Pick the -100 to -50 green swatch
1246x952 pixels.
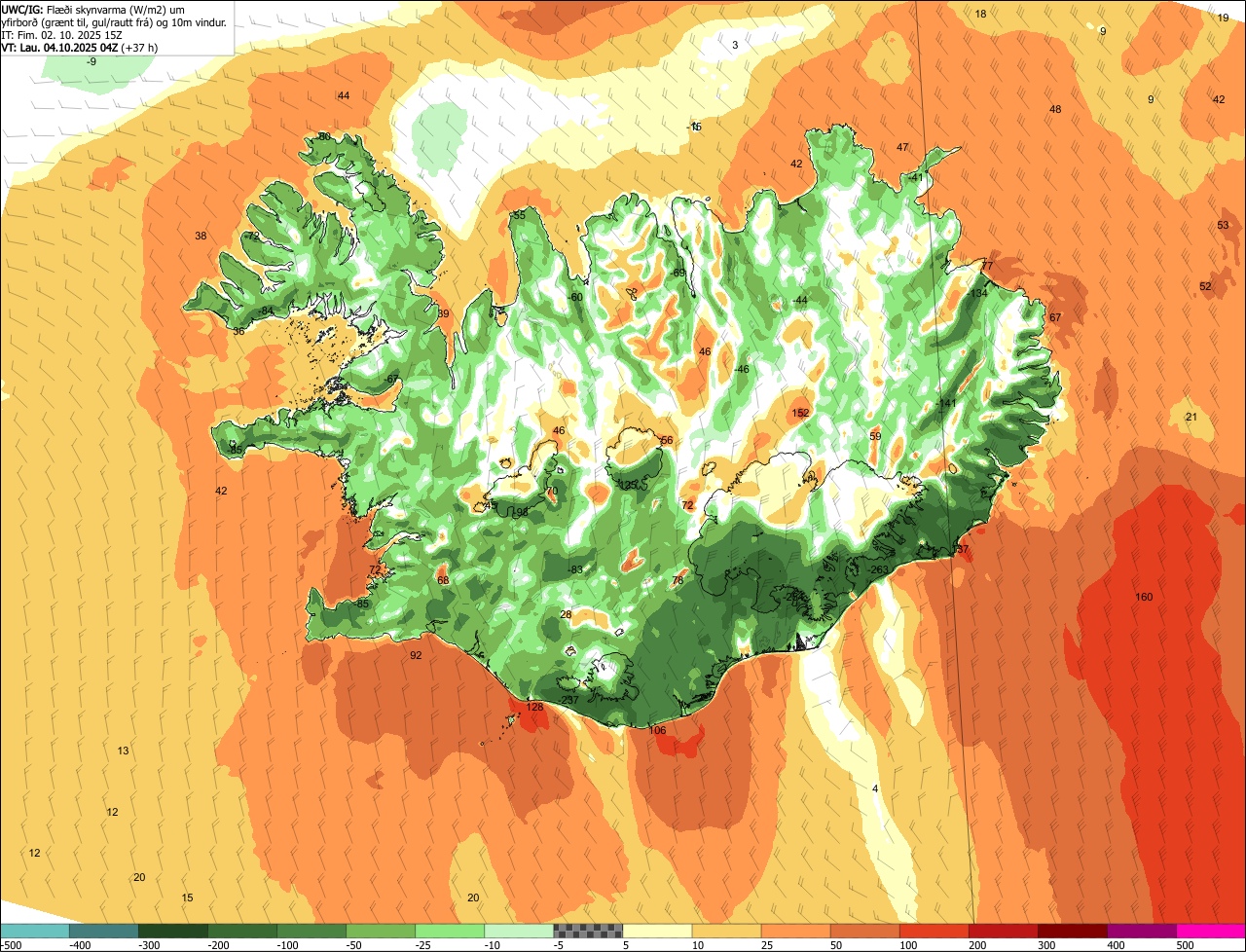pos(311,931)
